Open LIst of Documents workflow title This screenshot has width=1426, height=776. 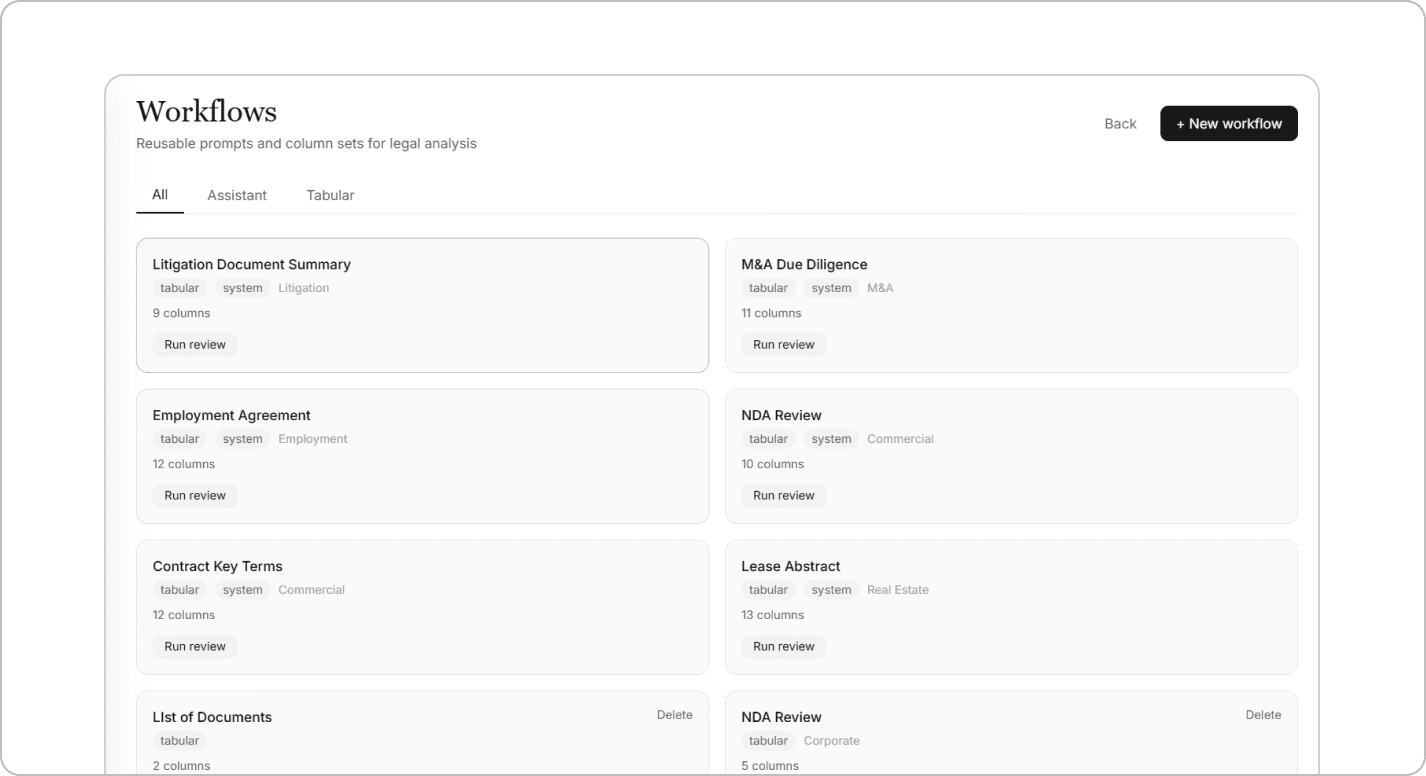[x=212, y=718]
